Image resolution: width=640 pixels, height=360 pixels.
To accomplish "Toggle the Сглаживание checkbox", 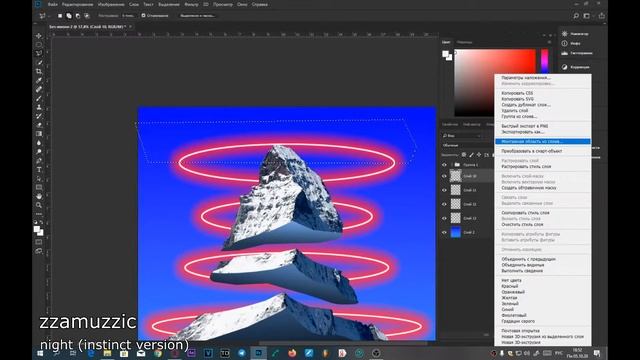I will click(x=143, y=16).
